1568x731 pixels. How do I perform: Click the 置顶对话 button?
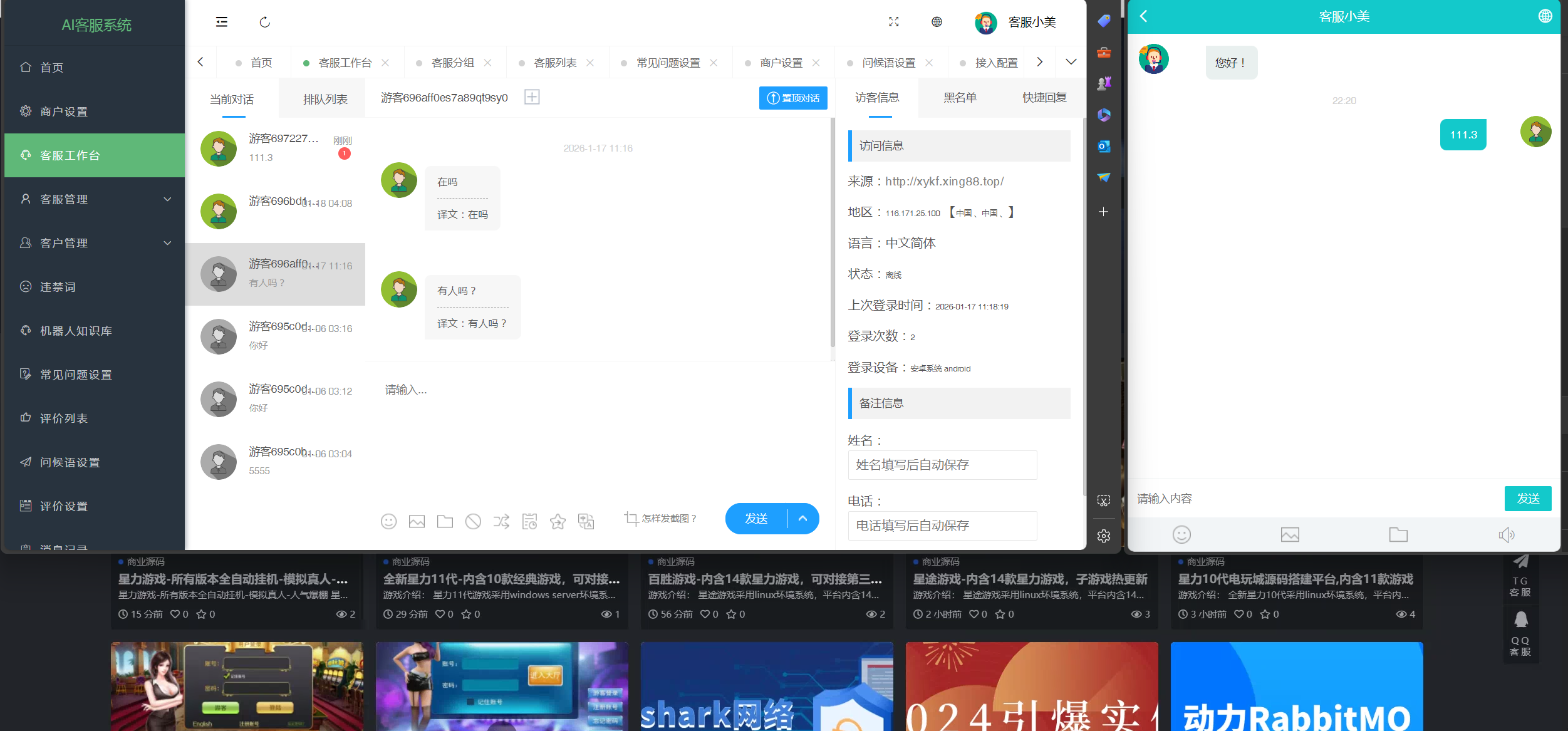coord(793,98)
